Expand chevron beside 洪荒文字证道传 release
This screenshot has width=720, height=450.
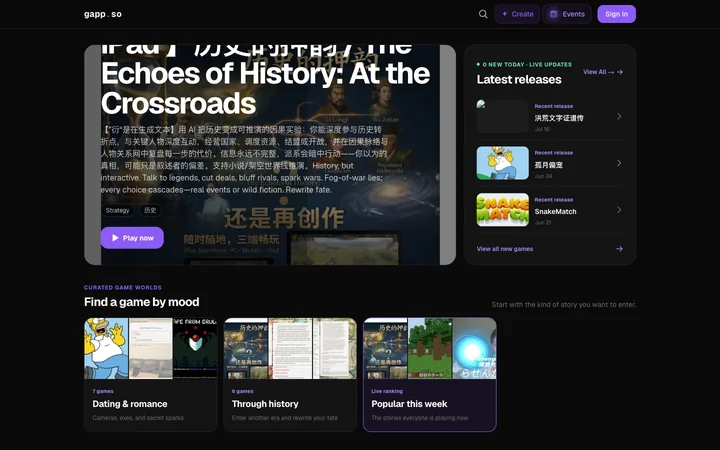click(619, 117)
